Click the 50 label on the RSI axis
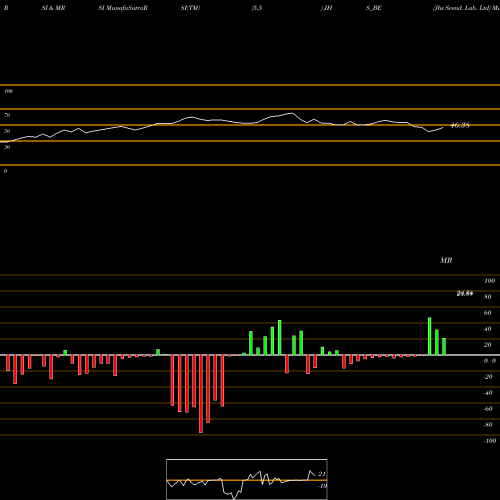 7,131
